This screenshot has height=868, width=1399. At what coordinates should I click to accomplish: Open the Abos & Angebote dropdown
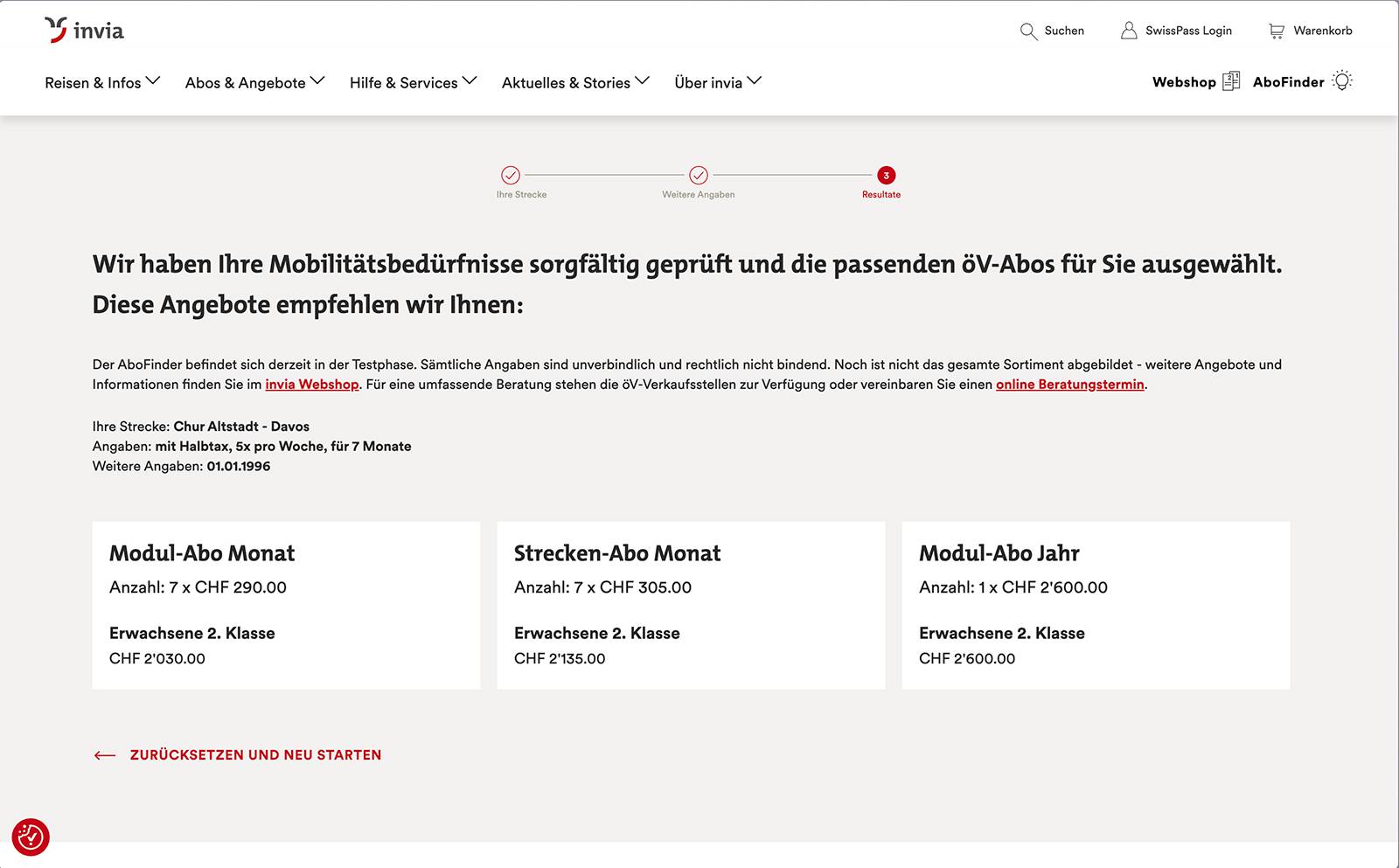[254, 82]
